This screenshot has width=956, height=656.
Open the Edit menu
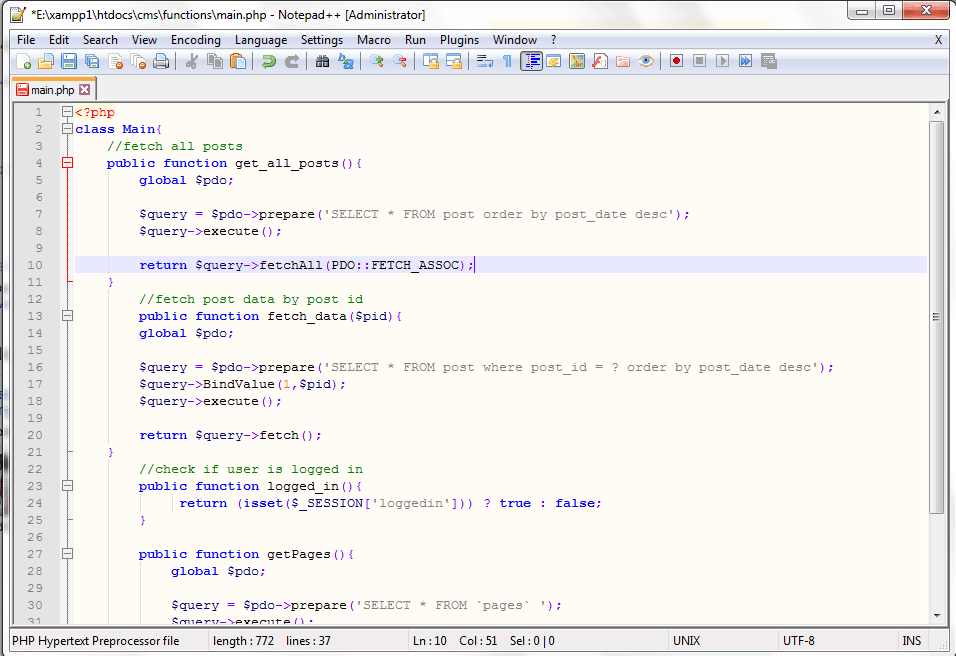pos(59,40)
